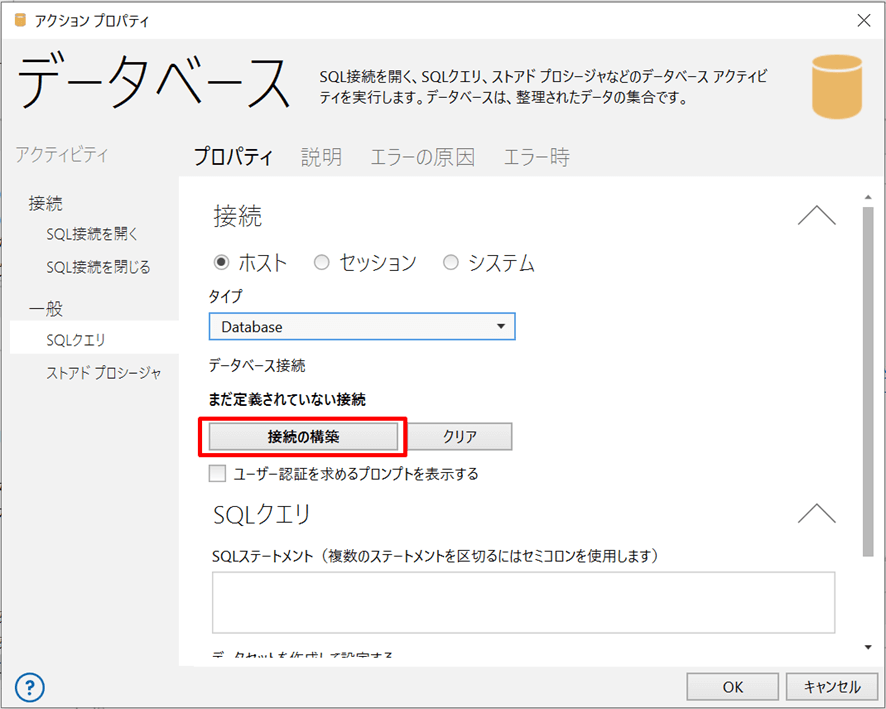
Task: Click the 接続 group label in sidebar
Action: [x=46, y=203]
